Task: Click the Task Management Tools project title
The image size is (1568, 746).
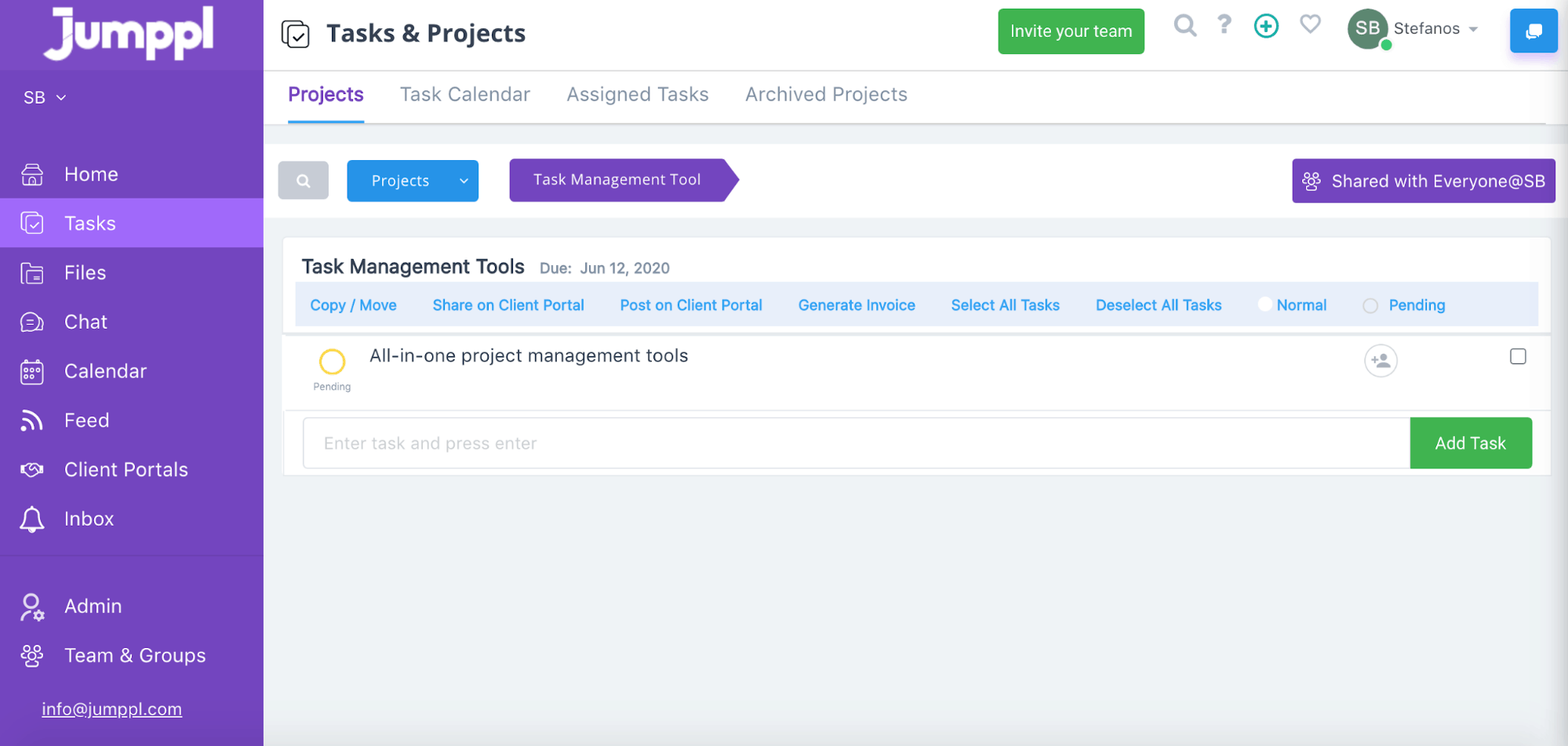Action: tap(413, 267)
